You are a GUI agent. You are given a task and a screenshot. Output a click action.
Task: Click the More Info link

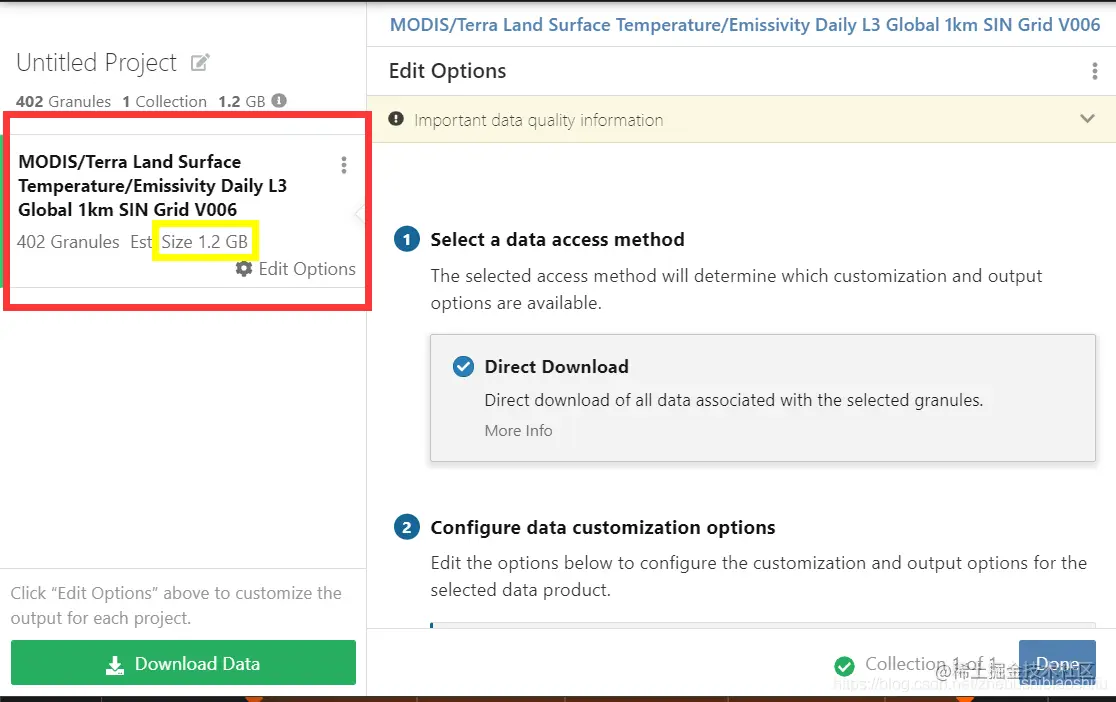(518, 431)
